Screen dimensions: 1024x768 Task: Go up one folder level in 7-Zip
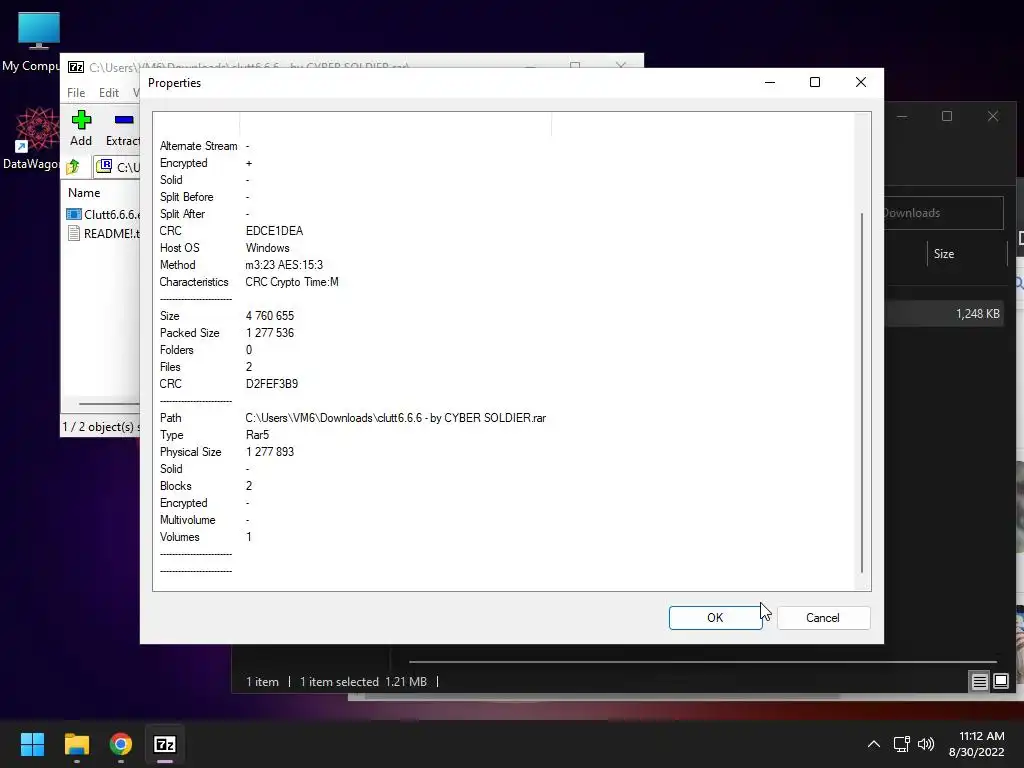(x=73, y=167)
